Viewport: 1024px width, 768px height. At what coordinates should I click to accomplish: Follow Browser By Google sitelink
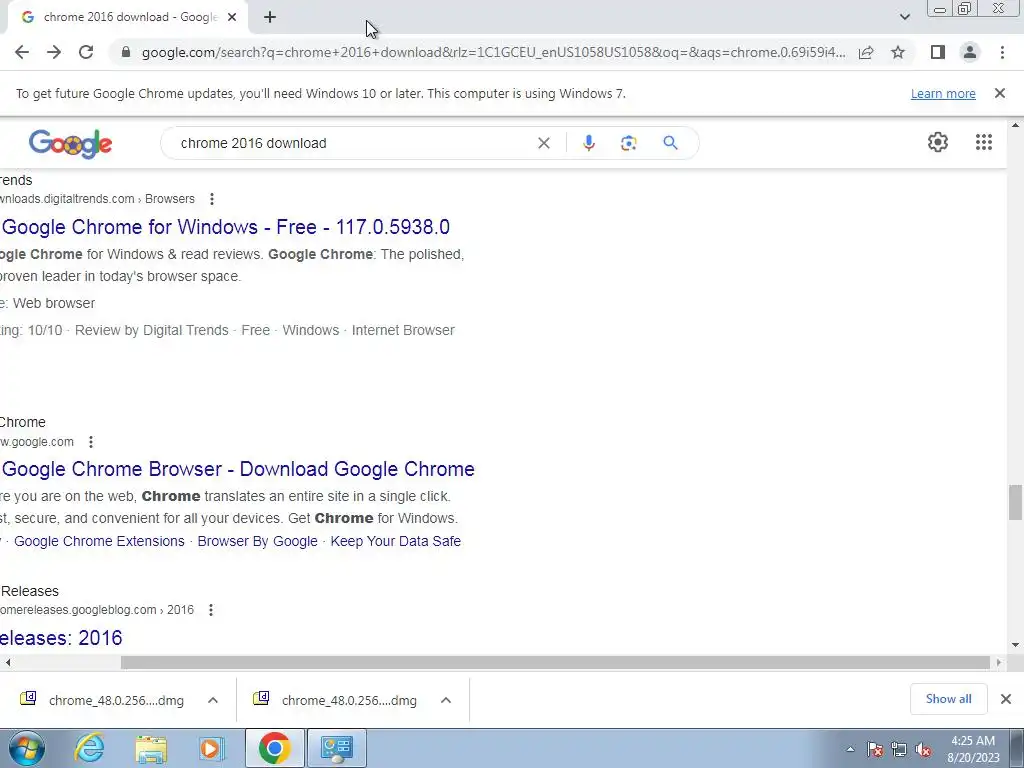click(x=257, y=541)
